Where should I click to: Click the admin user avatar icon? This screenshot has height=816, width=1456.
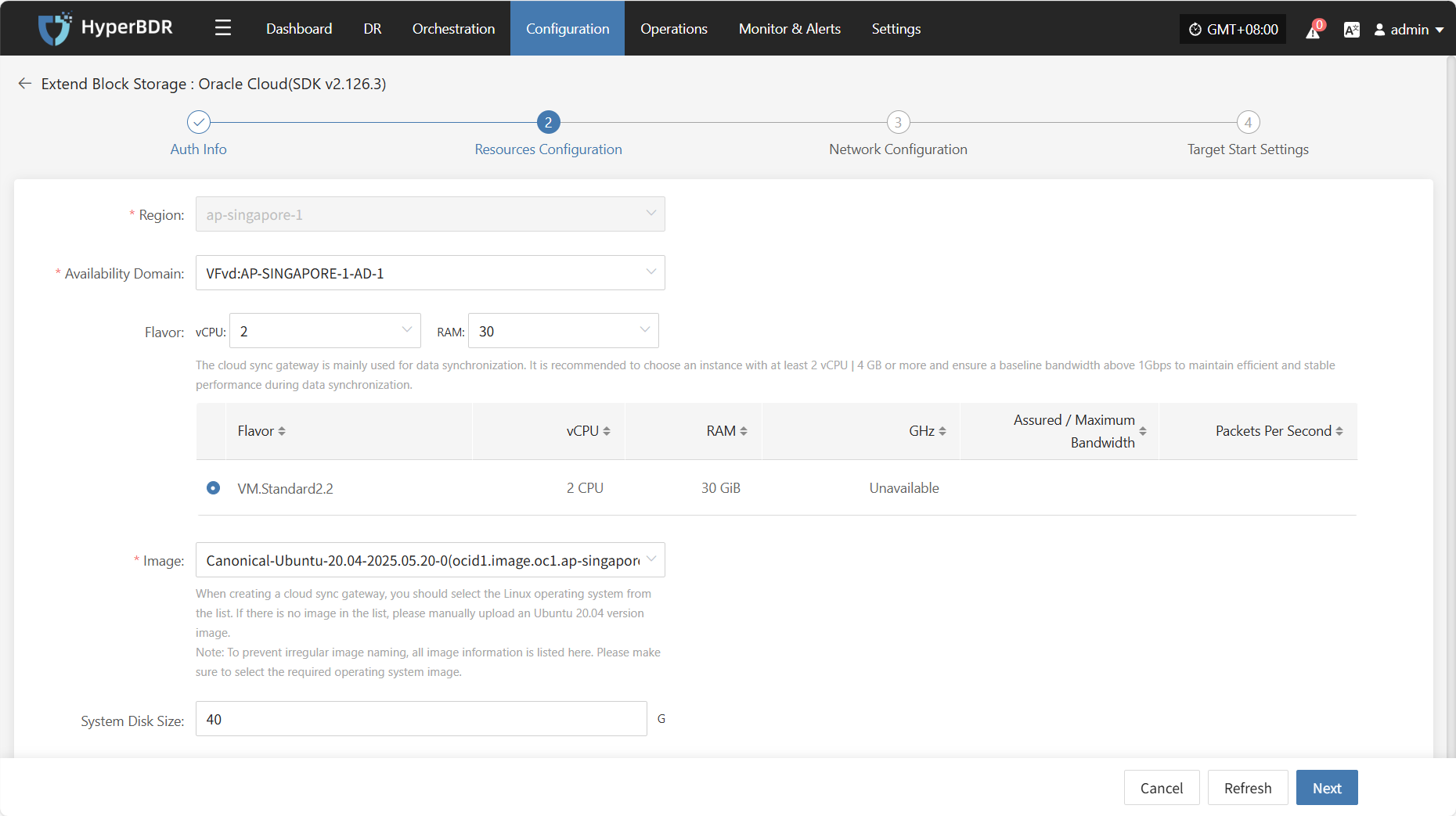click(x=1379, y=30)
